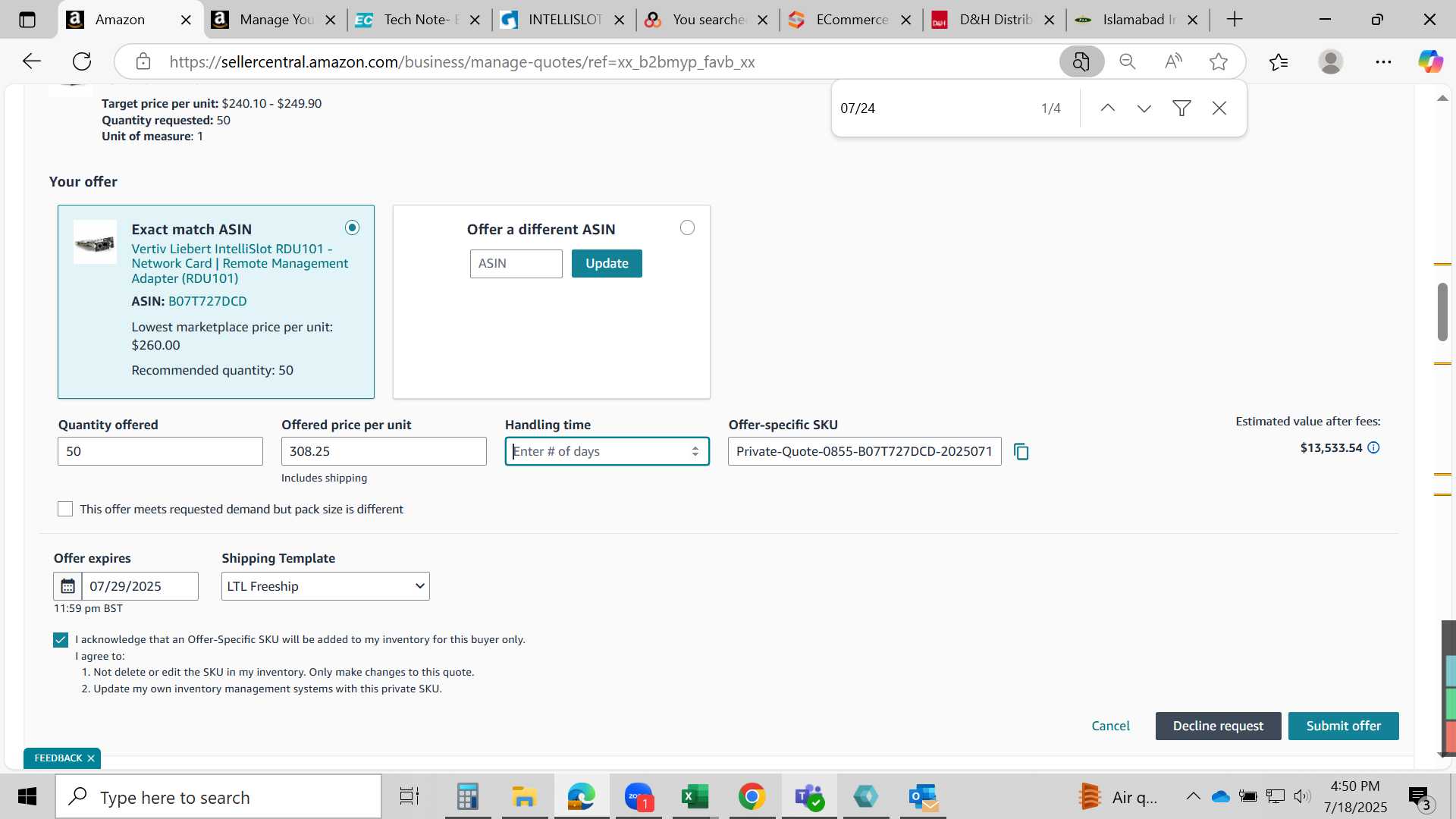The width and height of the screenshot is (1456, 819).
Task: Switch to the D&H Distrib tab
Action: tap(994, 20)
